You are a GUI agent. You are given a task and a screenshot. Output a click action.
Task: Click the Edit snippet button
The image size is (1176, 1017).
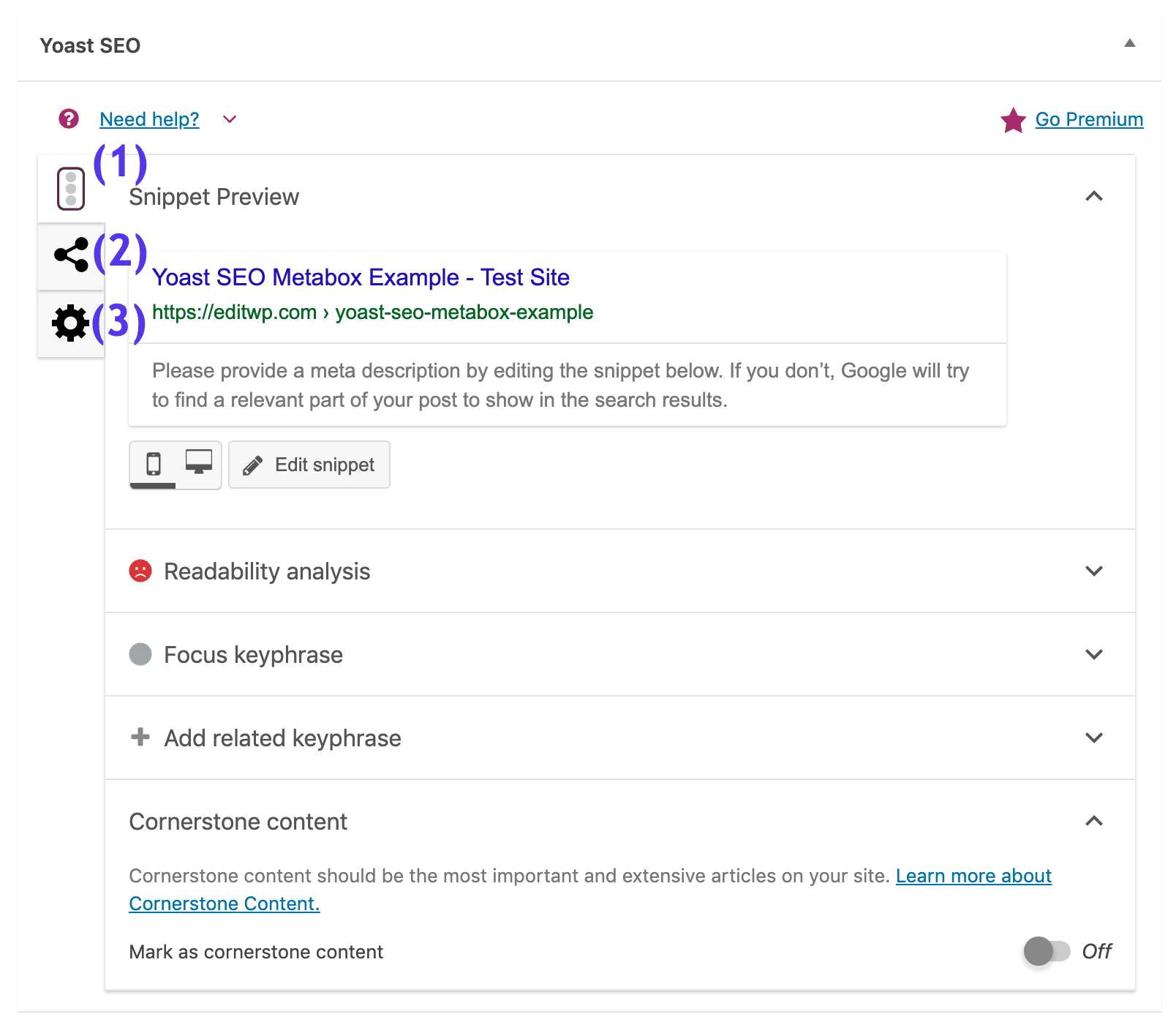(309, 464)
